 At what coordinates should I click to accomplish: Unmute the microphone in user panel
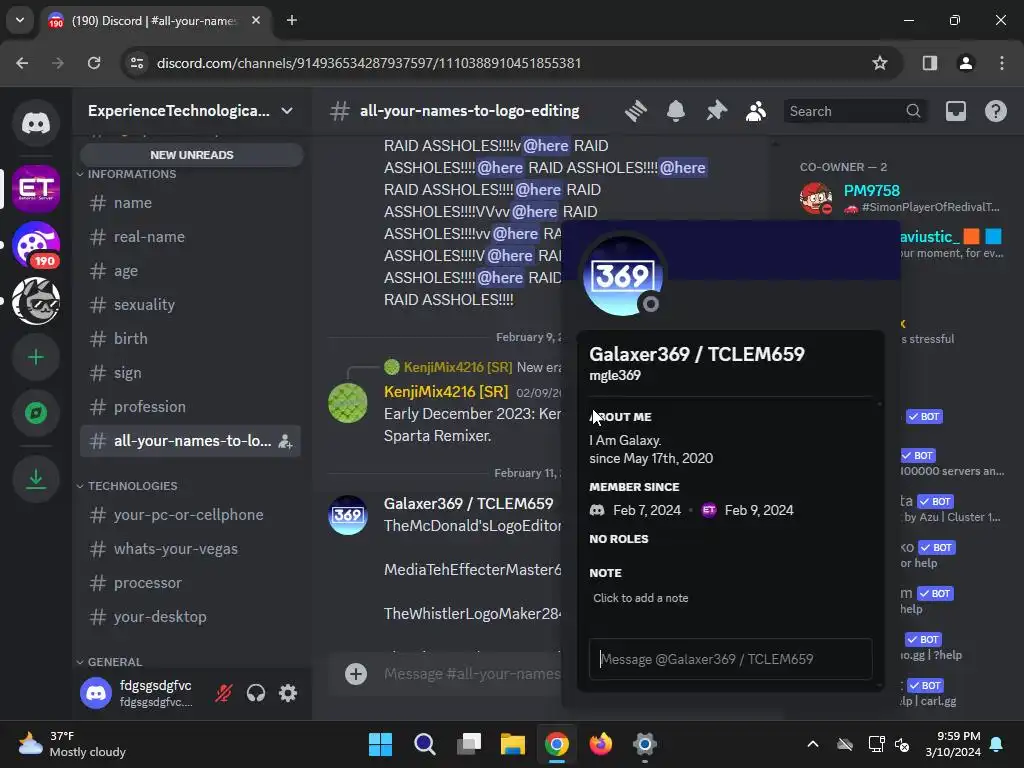click(224, 693)
